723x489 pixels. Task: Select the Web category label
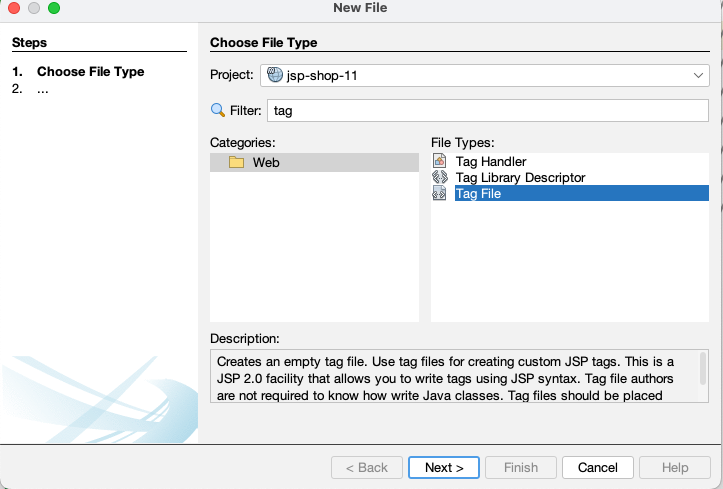(266, 162)
